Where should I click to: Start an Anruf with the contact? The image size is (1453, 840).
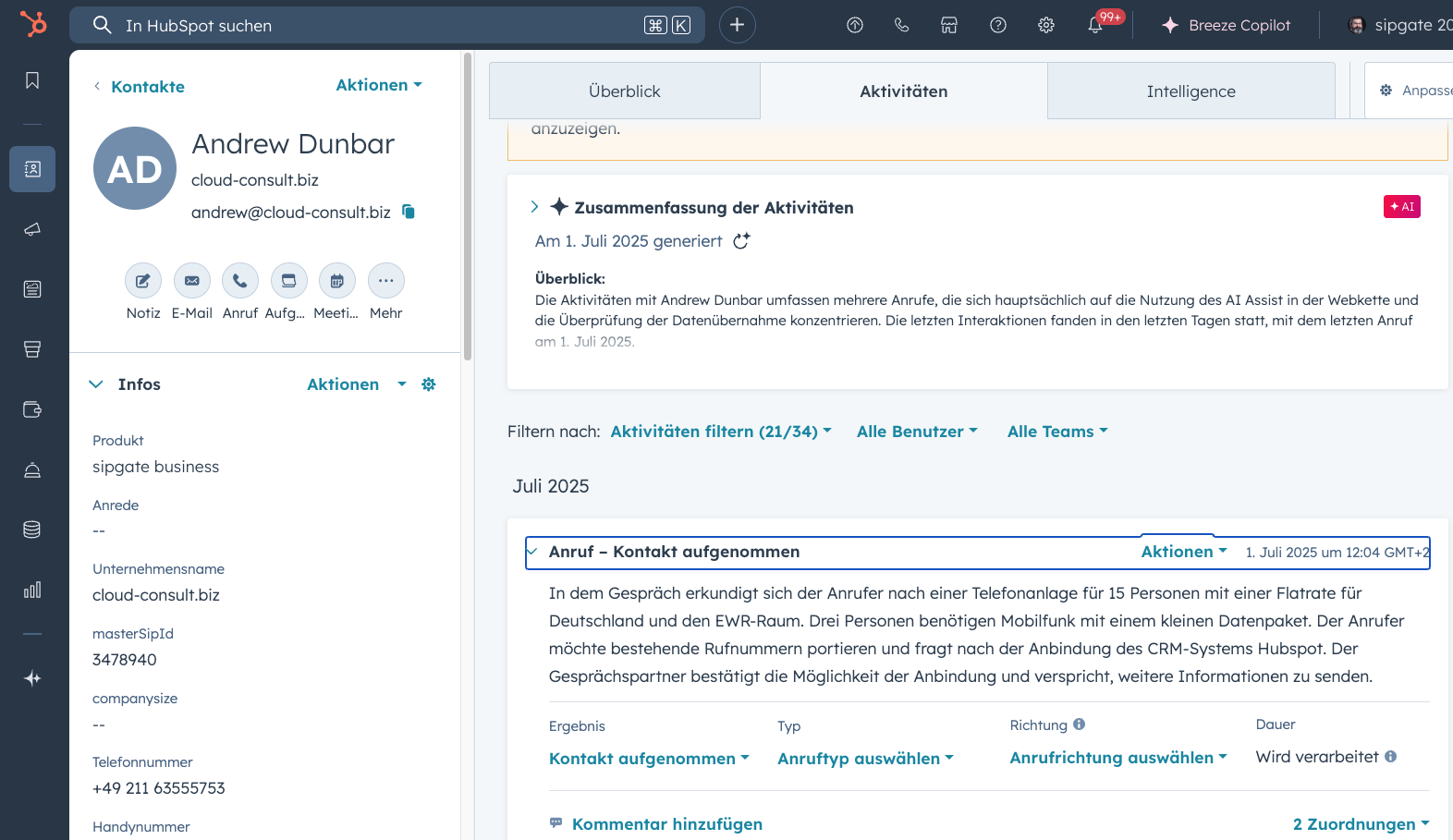tap(240, 281)
